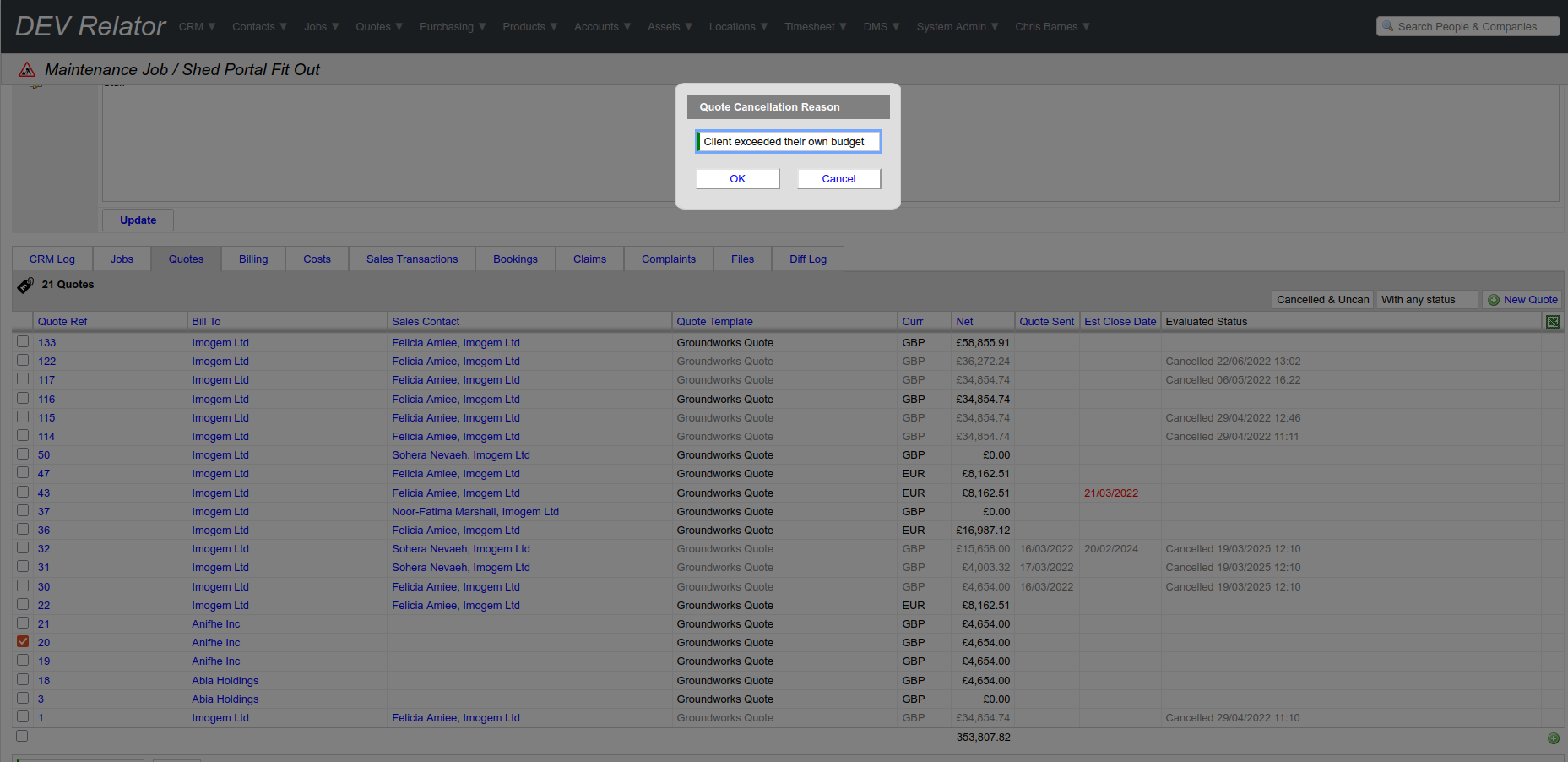This screenshot has width=1568, height=762.
Task: Confirm cancellation reason with OK
Action: pos(738,179)
